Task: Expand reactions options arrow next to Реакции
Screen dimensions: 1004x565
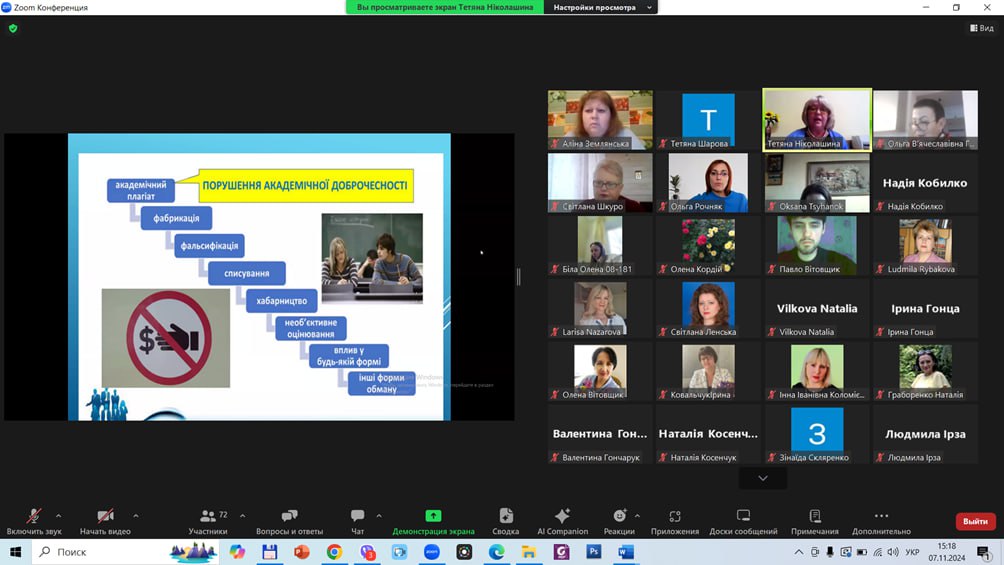Action: pos(637,516)
